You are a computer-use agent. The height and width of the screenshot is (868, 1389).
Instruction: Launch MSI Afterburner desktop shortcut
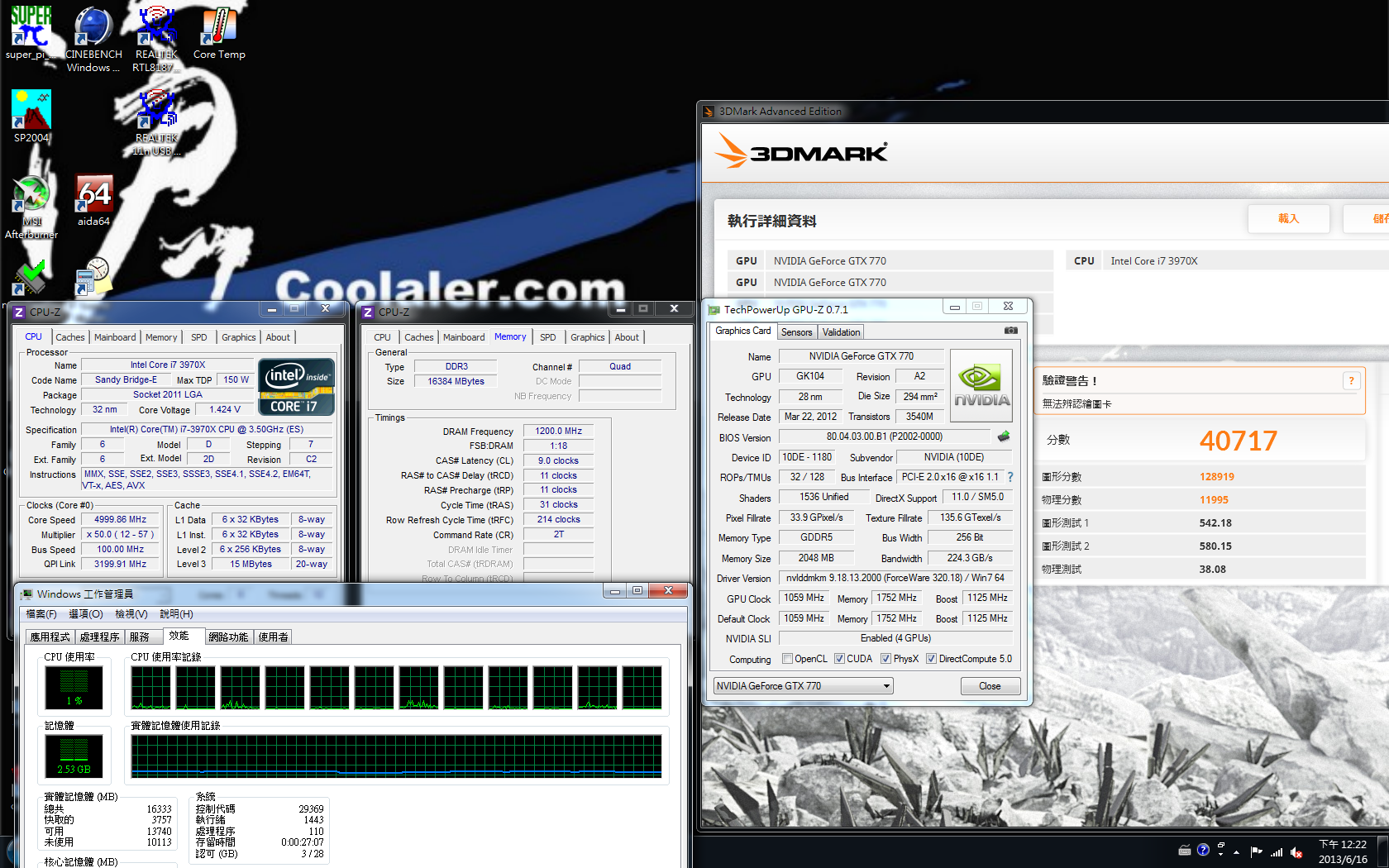[x=31, y=207]
